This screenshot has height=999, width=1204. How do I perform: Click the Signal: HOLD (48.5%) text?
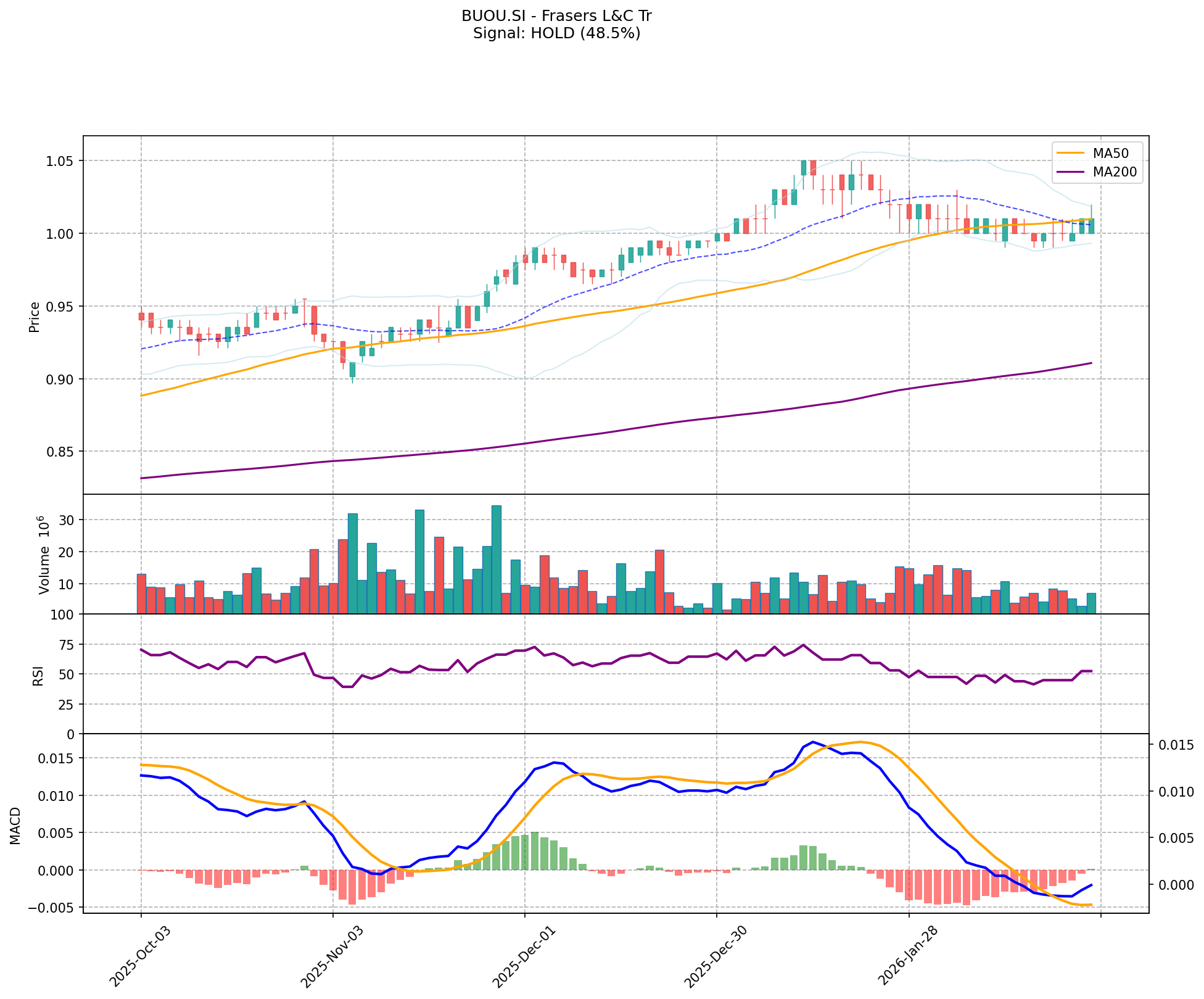pos(556,33)
